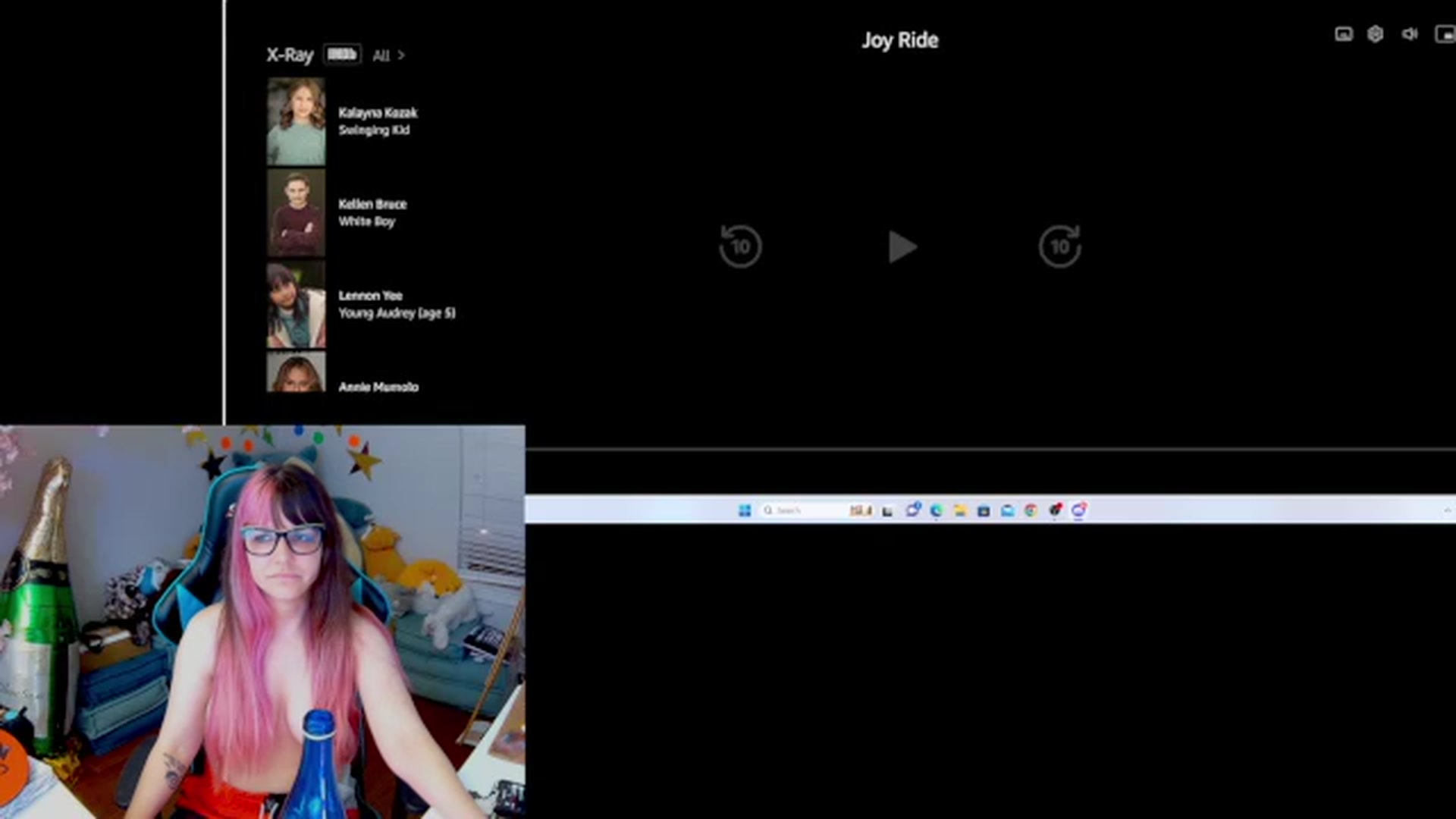Open the last active taskbar app

(1078, 510)
